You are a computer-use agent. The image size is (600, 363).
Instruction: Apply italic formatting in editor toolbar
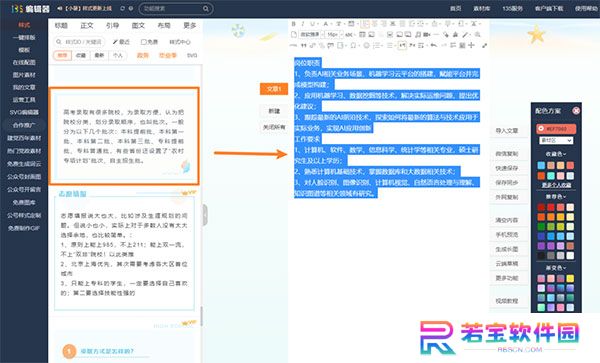pyautogui.click(x=303, y=24)
